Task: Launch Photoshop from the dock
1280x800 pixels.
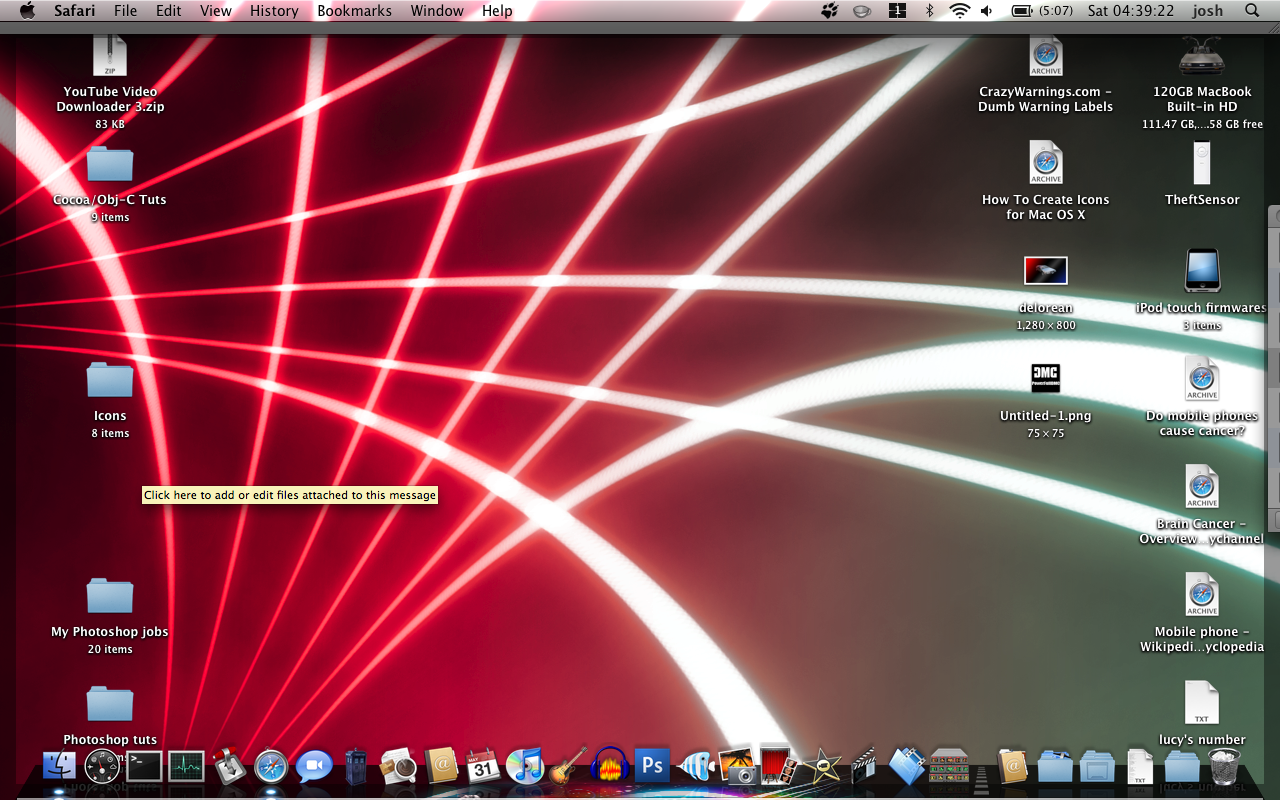Action: 652,767
